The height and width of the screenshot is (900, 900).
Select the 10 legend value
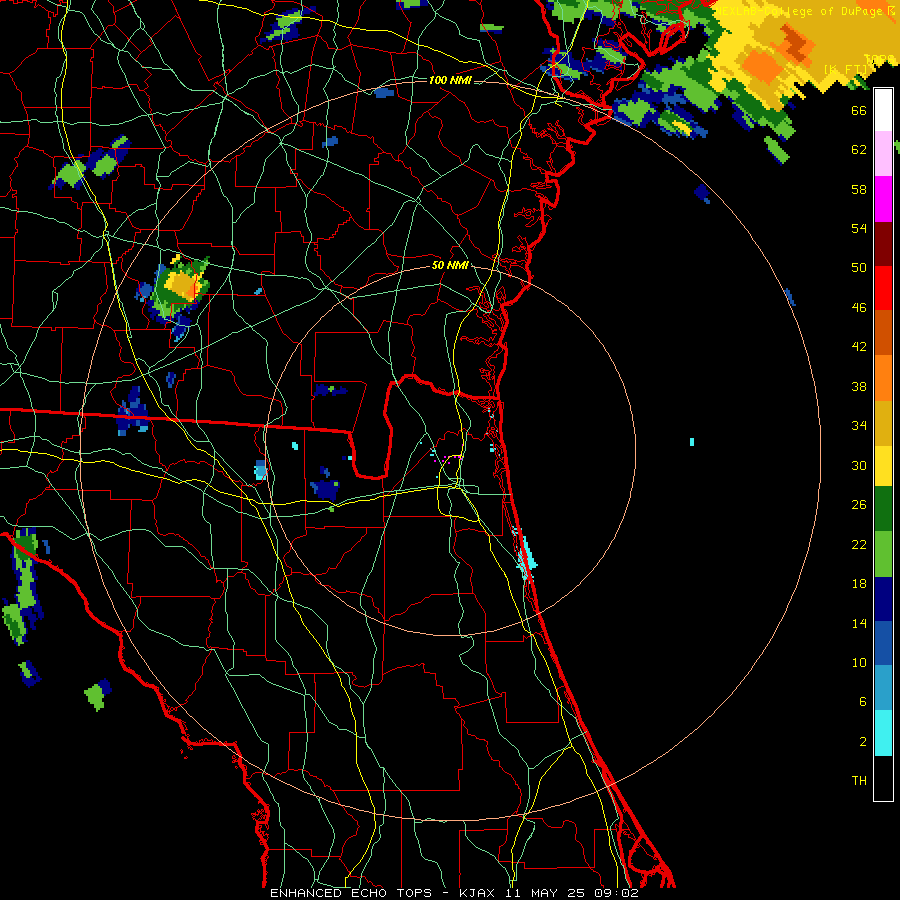coord(859,663)
